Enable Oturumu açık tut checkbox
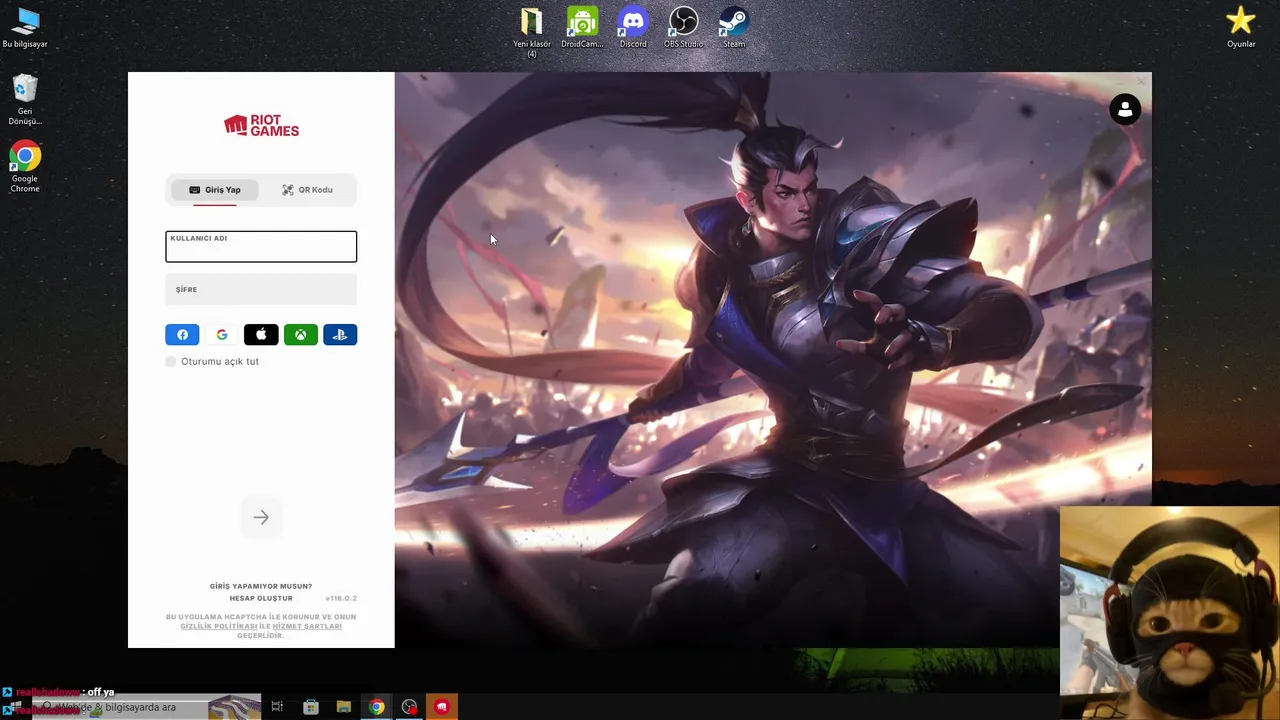 (x=171, y=361)
